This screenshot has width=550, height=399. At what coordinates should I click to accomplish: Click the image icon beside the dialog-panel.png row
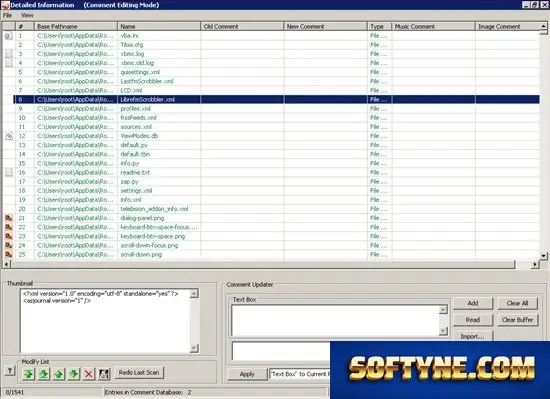pyautogui.click(x=9, y=218)
